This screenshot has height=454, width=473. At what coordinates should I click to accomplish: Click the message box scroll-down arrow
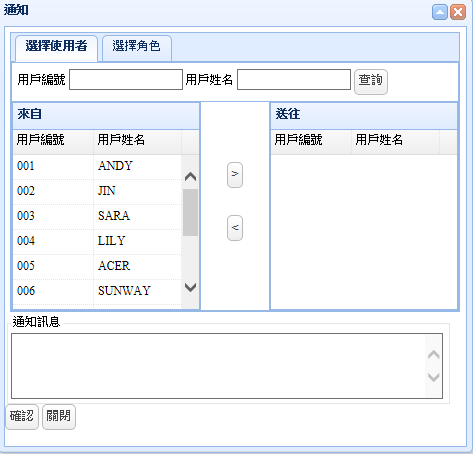coord(433,377)
